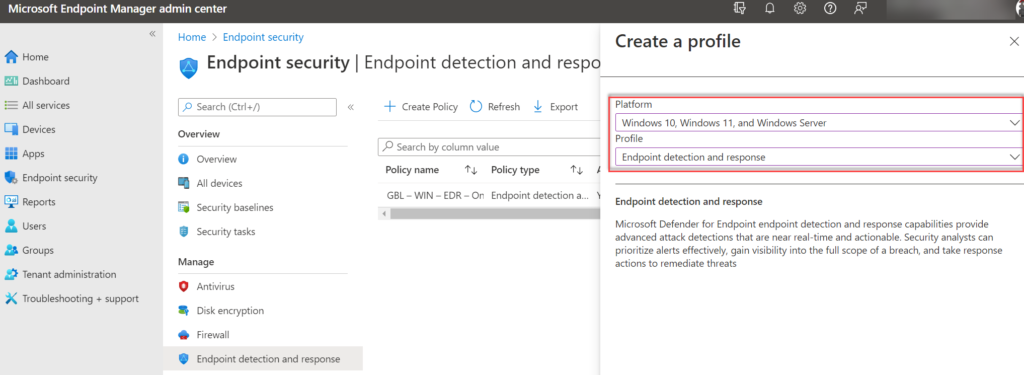Click the Export button
Viewport: 1024px width, 375px height.
(555, 106)
